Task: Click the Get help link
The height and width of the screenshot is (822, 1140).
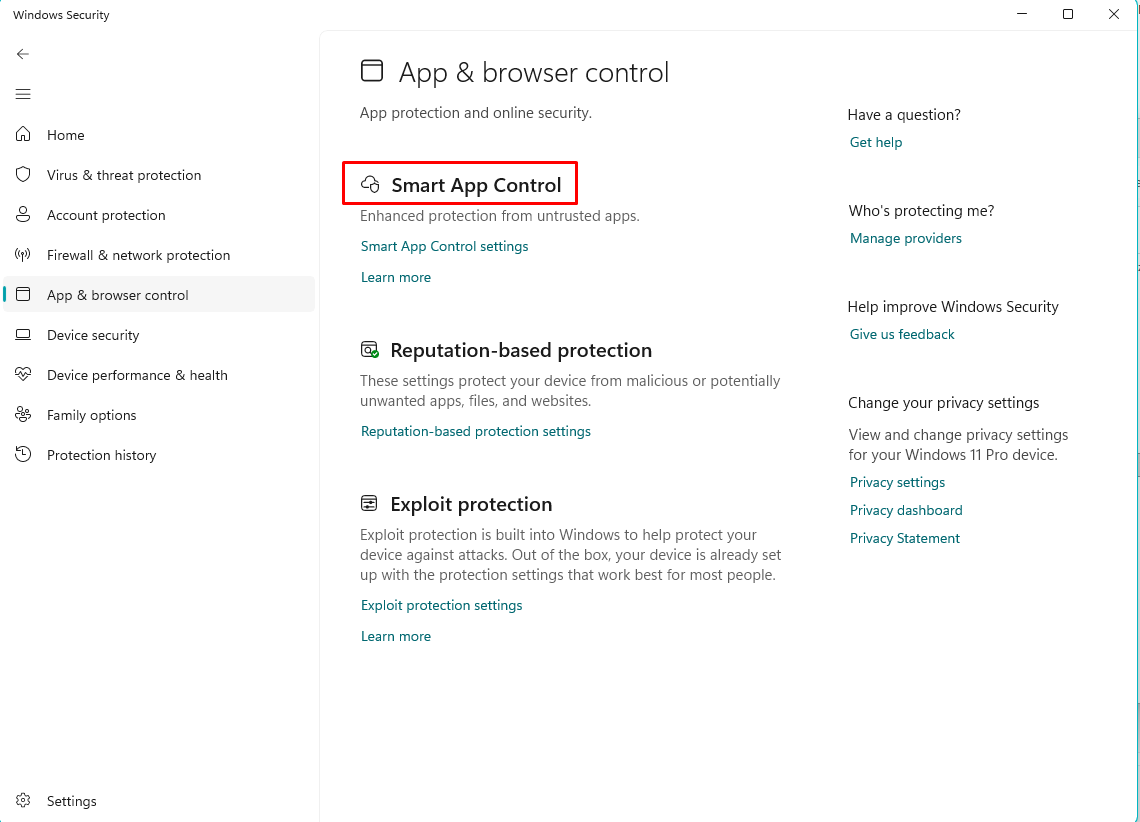Action: [875, 142]
